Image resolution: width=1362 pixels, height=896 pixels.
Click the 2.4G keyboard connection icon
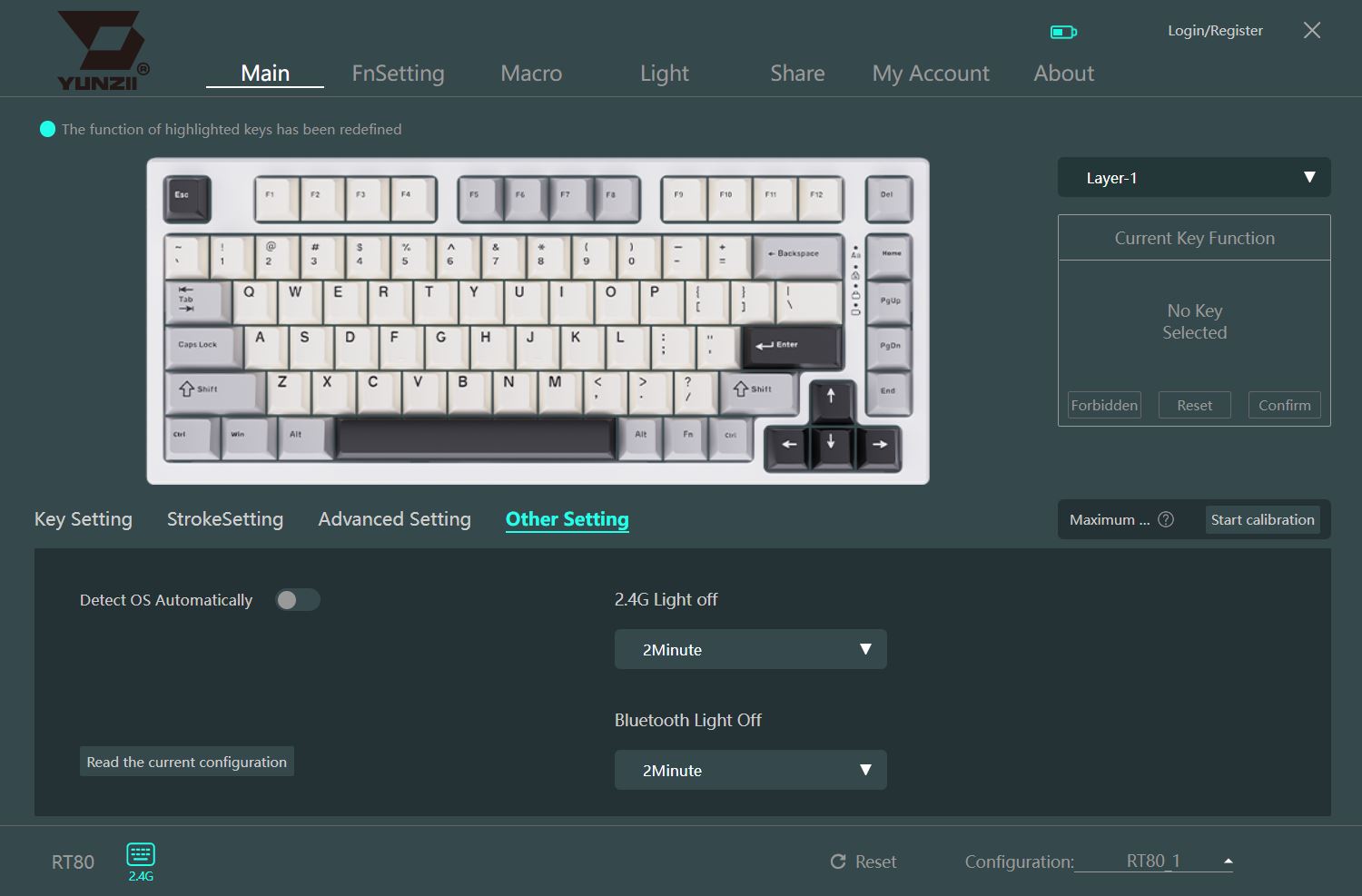pyautogui.click(x=141, y=854)
